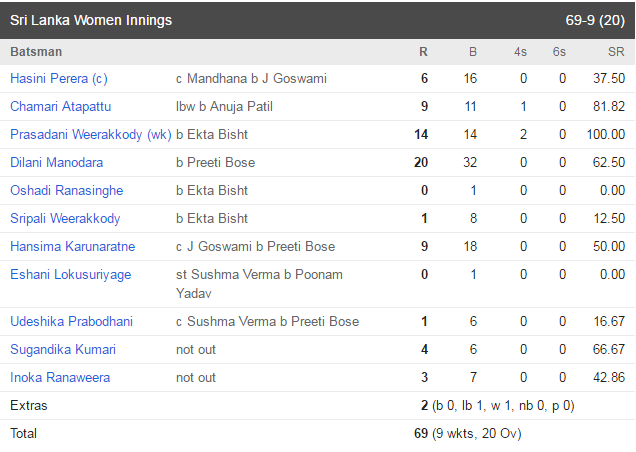Open Sugandika Kumari player page

63,350
